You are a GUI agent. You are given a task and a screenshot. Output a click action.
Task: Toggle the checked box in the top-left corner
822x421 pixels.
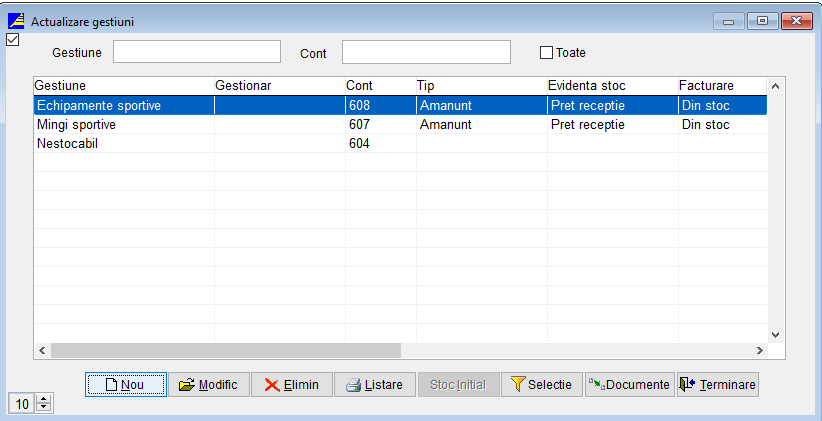[12, 40]
